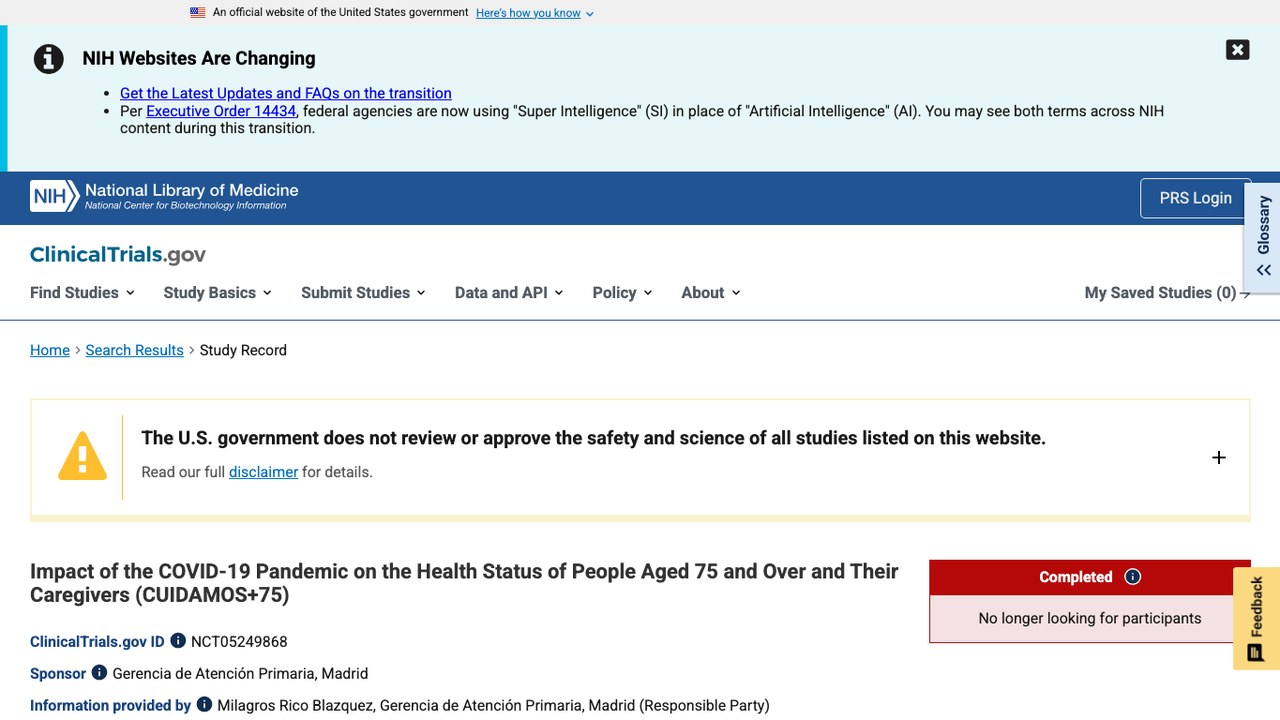
Task: Expand the Glossary side panel
Action: pyautogui.click(x=1263, y=237)
